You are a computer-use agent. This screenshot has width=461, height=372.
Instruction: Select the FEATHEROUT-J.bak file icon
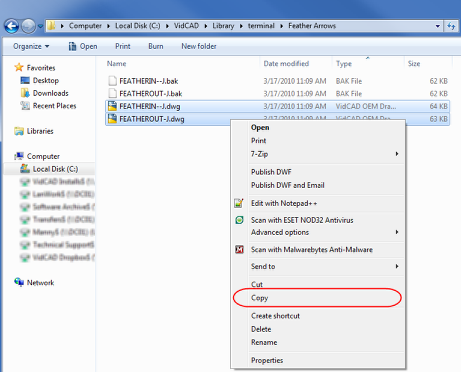coord(112,94)
